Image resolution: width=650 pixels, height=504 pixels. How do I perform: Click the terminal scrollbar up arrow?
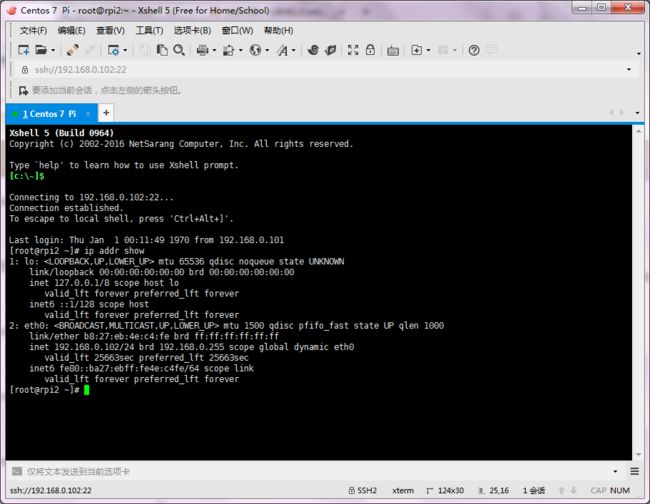(638, 132)
